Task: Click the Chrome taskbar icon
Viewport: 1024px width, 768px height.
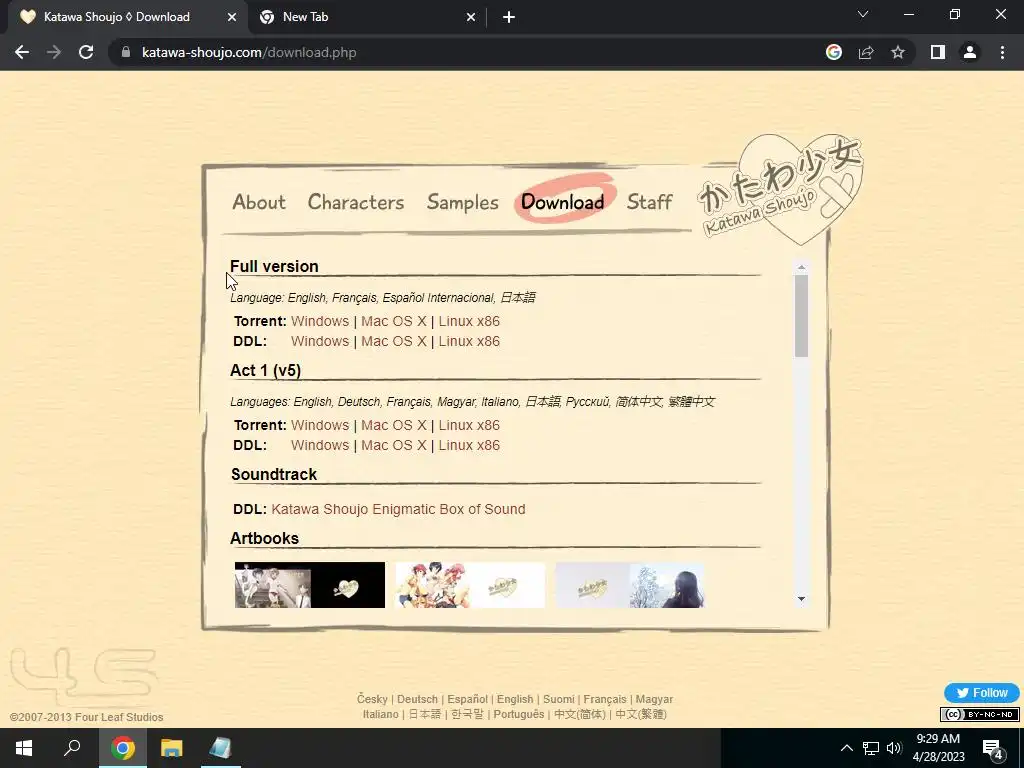Action: pyautogui.click(x=123, y=748)
